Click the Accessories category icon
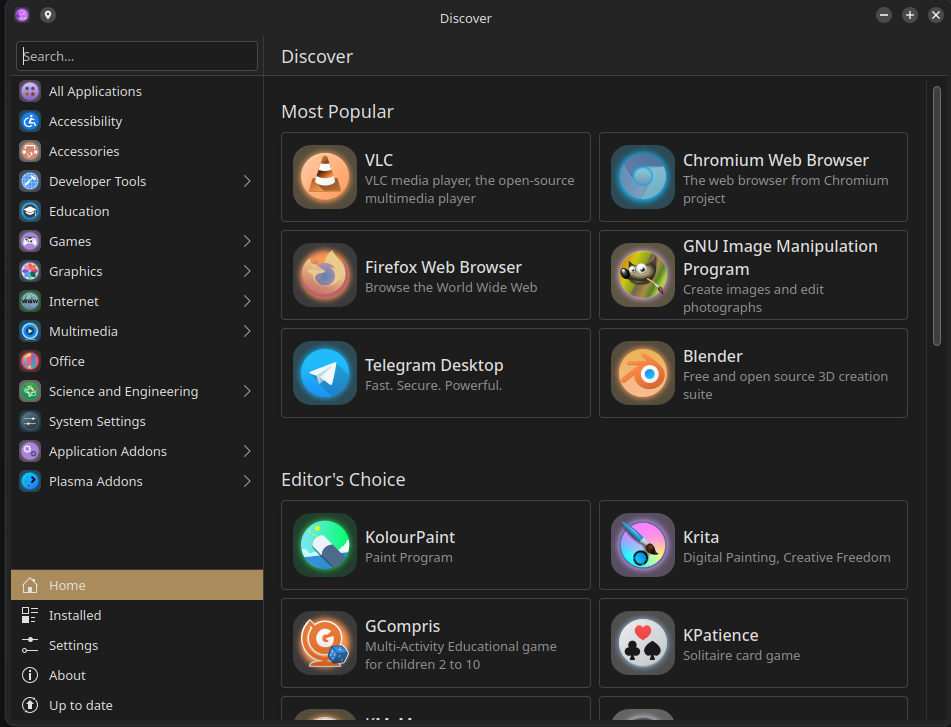Image resolution: width=951 pixels, height=727 pixels. [x=30, y=152]
